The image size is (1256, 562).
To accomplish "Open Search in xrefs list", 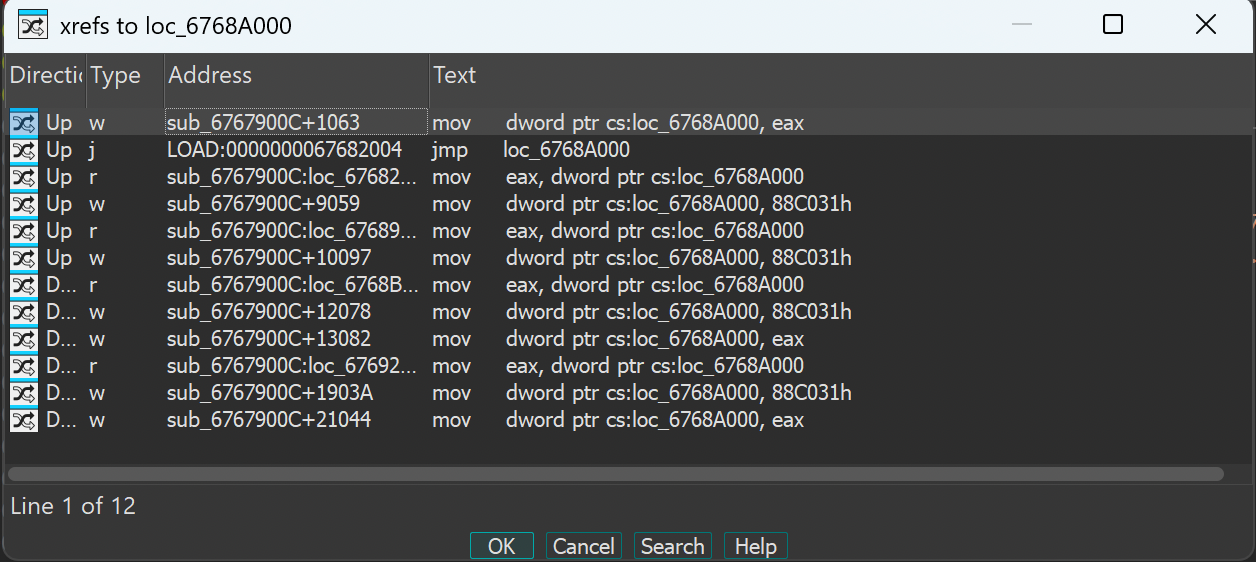I will click(673, 546).
